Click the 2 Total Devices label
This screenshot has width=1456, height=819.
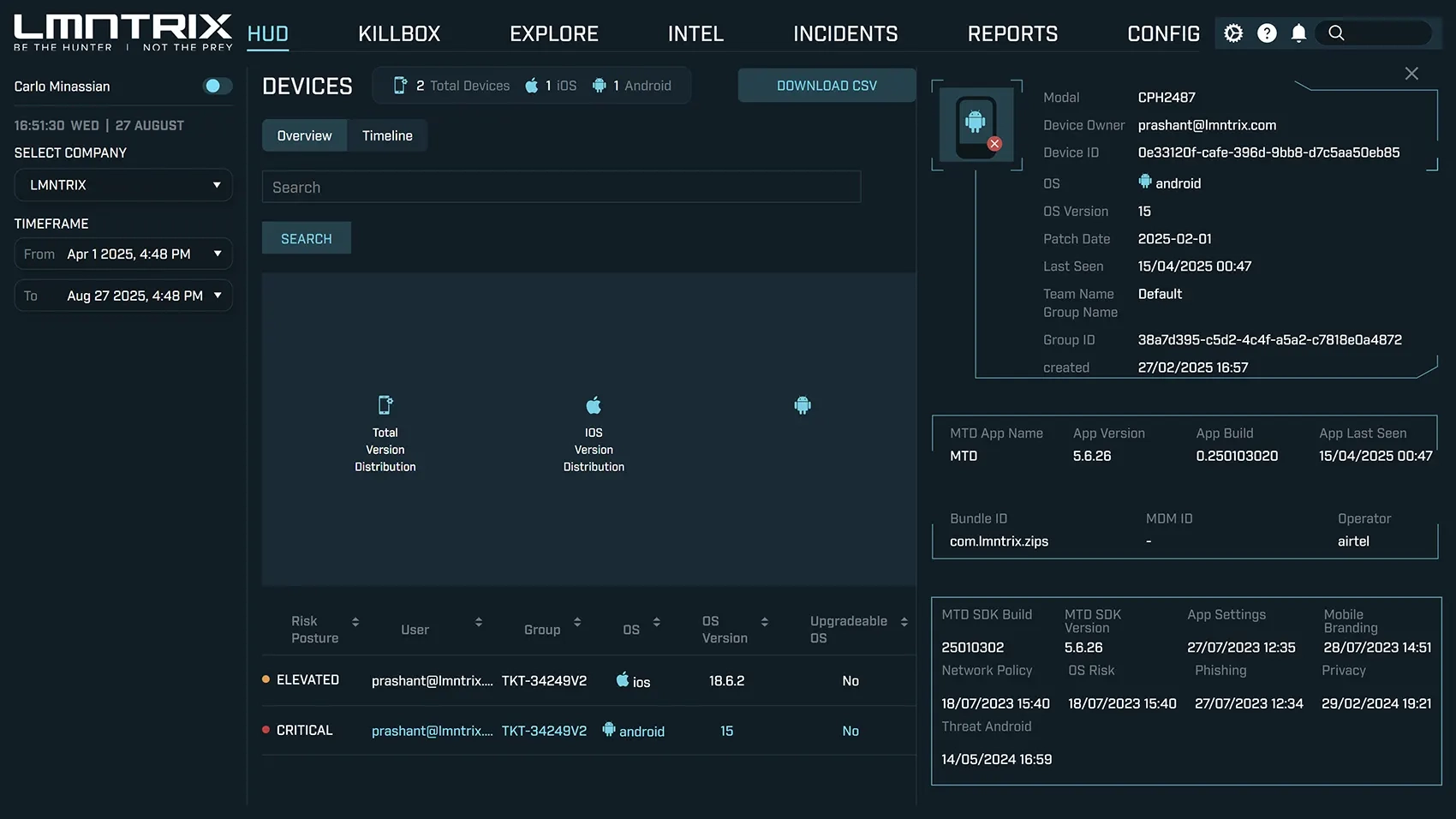[462, 86]
